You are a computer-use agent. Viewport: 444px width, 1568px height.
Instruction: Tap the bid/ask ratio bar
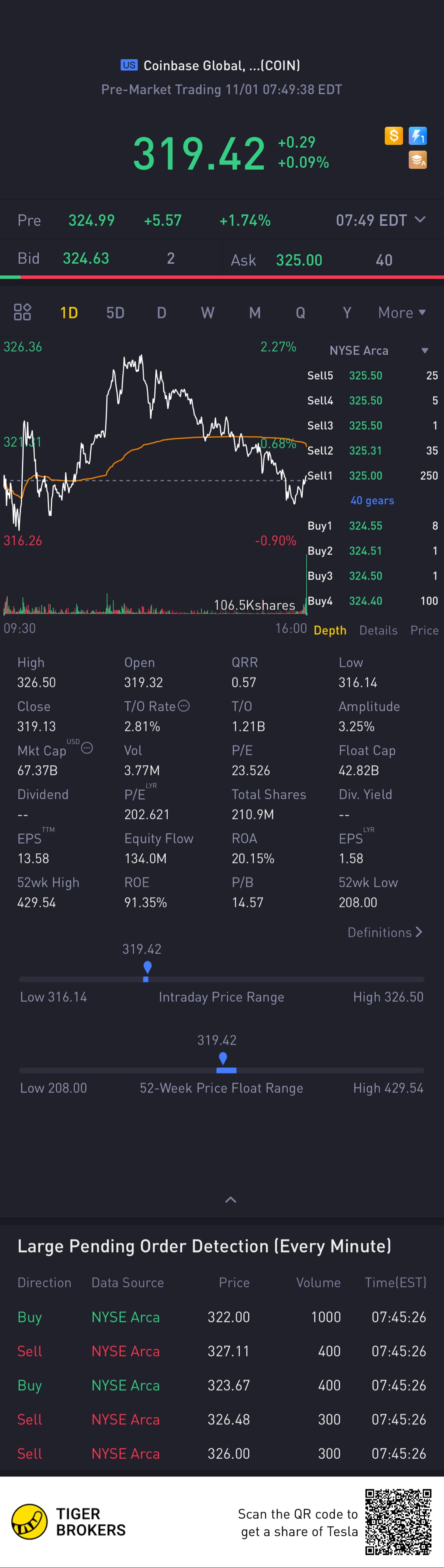pyautogui.click(x=222, y=277)
